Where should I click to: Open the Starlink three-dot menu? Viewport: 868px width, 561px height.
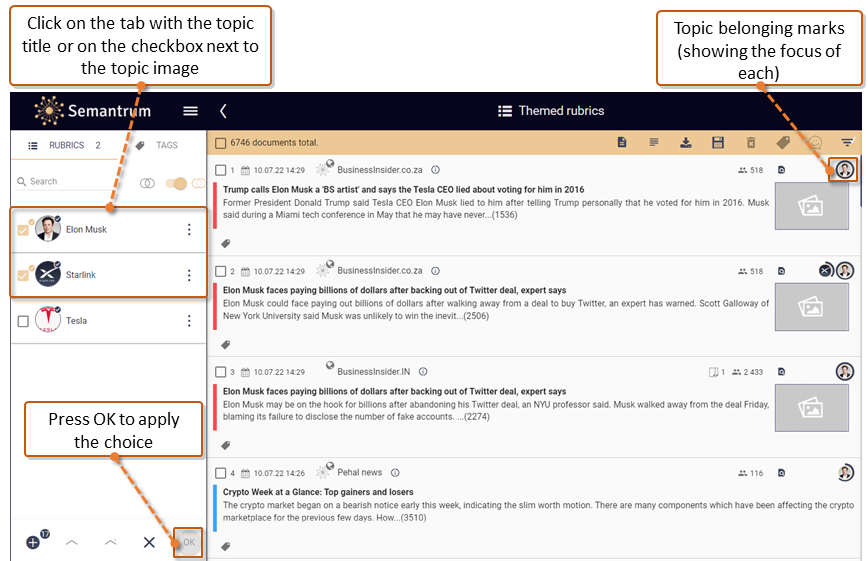[189, 275]
